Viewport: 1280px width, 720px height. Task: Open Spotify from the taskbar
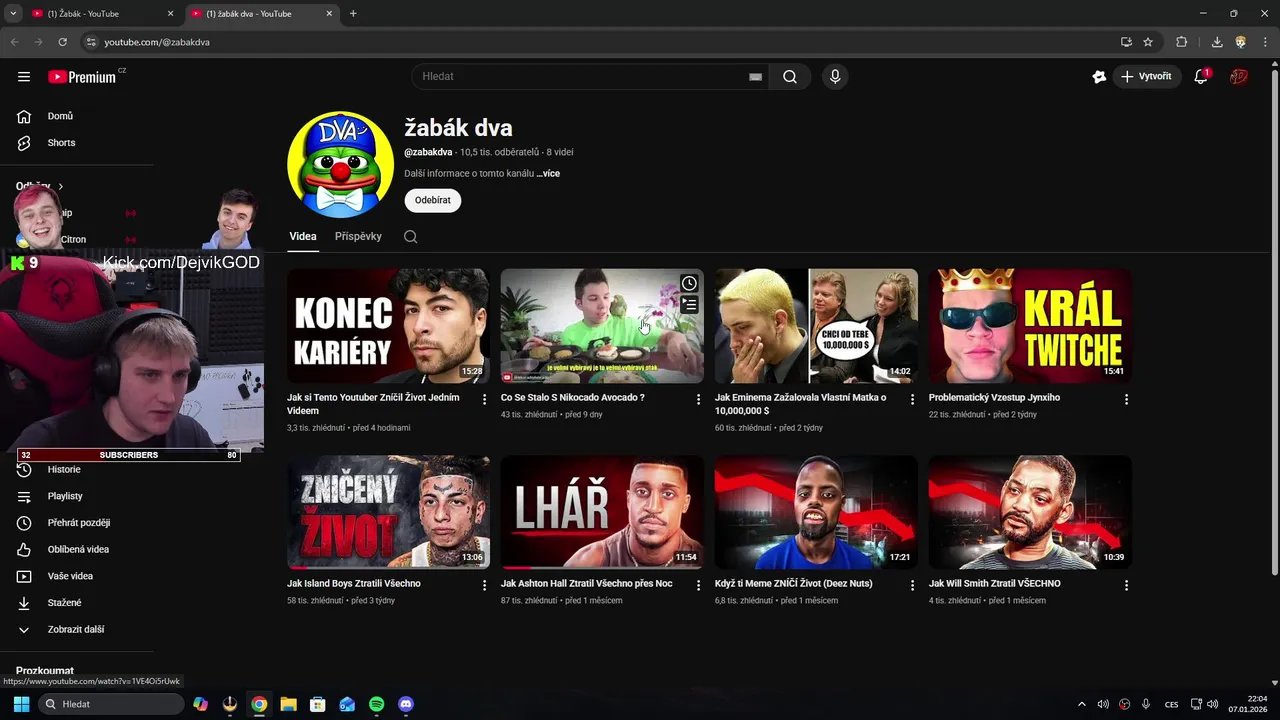(376, 704)
